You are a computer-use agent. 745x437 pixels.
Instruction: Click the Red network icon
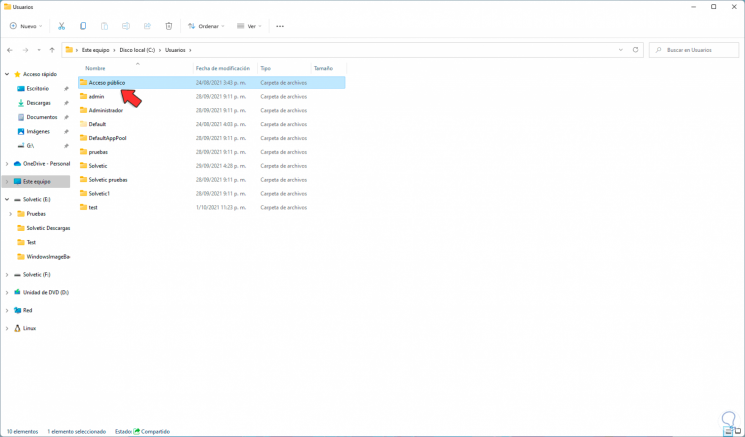coord(18,310)
